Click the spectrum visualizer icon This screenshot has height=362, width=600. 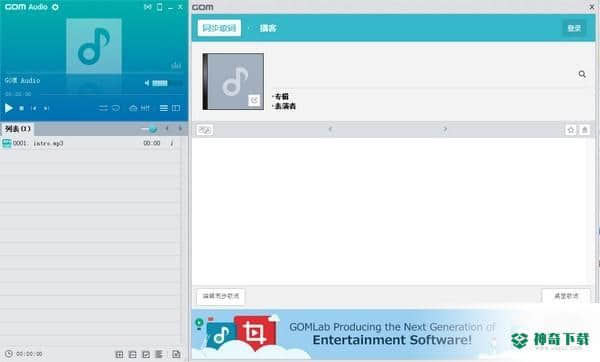(x=176, y=65)
